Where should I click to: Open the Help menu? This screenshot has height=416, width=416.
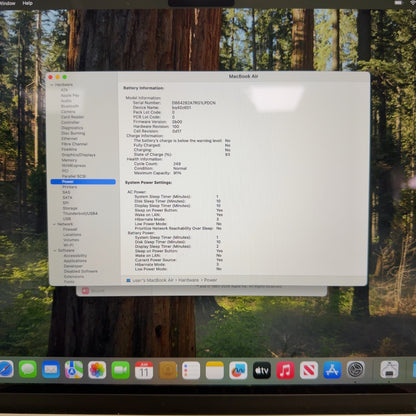tap(27, 3)
